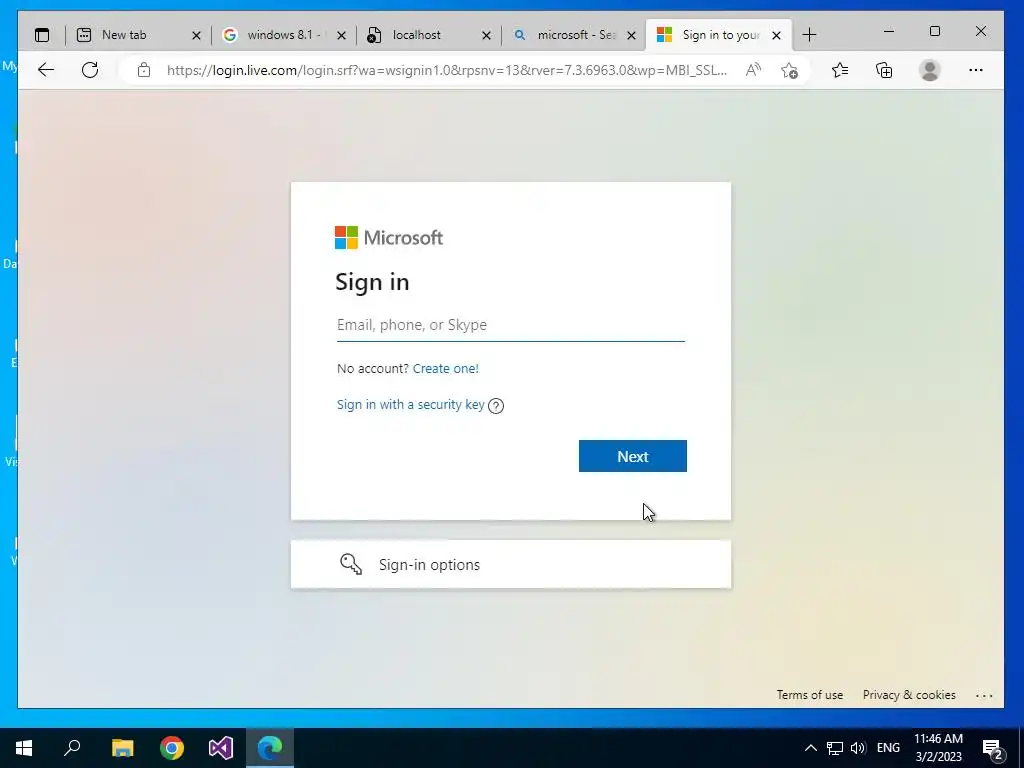The height and width of the screenshot is (768, 1024).
Task: Click Microsoft Edge taskbar icon
Action: pos(270,748)
